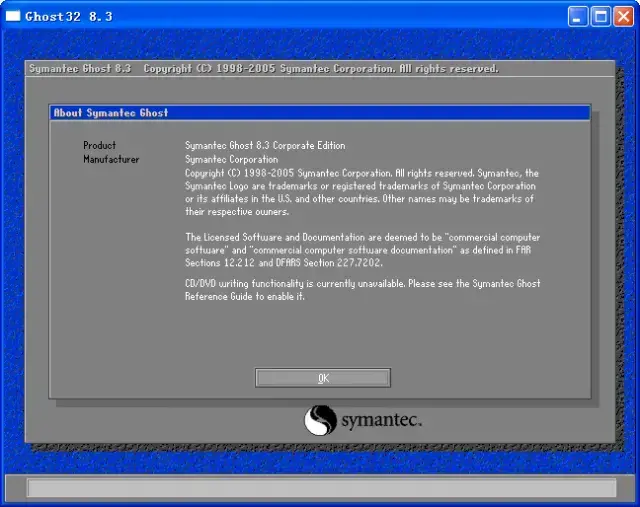Screen dimensions: 640x507
Task: Click the "Symantec Corporation" manufacturer value
Action: click(231, 159)
